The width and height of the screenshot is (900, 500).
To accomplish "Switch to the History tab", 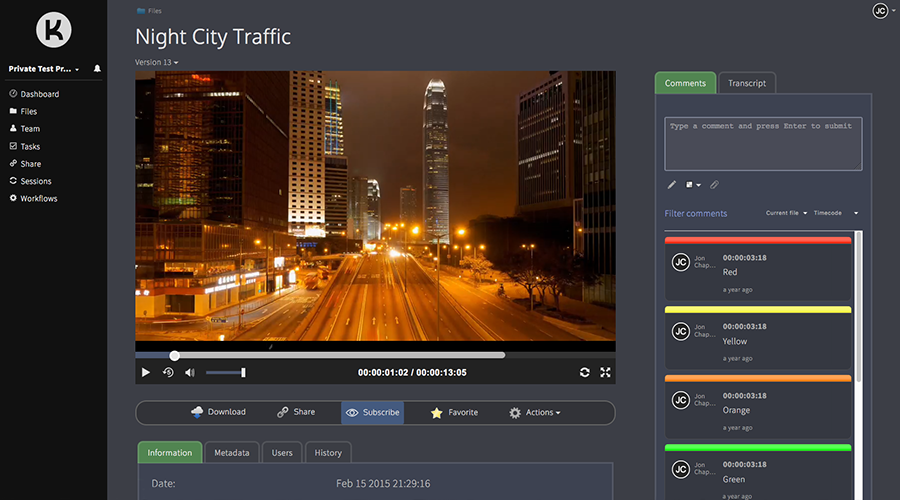I will (328, 452).
